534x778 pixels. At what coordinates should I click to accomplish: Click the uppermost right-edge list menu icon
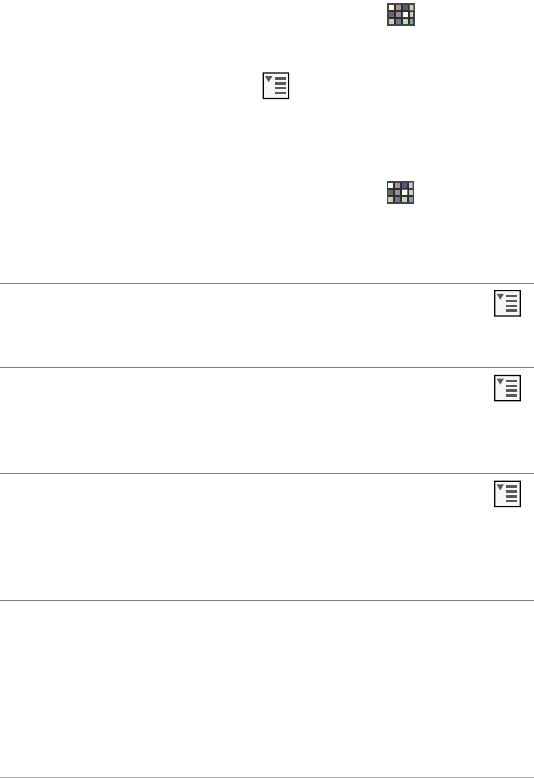[508, 303]
